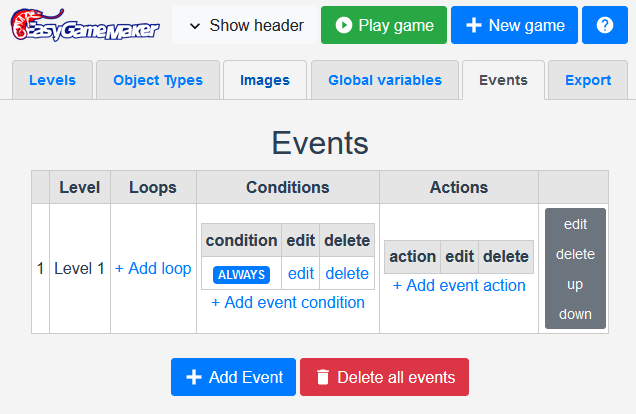The height and width of the screenshot is (414, 636).
Task: Expand the Show header dropdown
Action: tap(246, 25)
